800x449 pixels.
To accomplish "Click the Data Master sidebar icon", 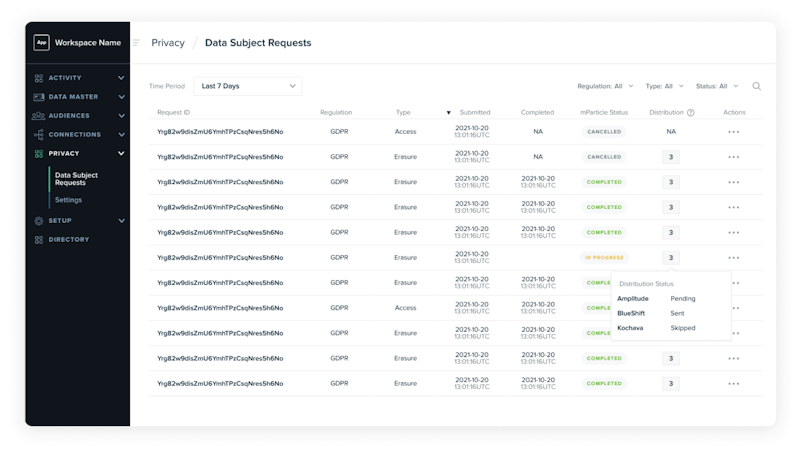I will click(39, 97).
